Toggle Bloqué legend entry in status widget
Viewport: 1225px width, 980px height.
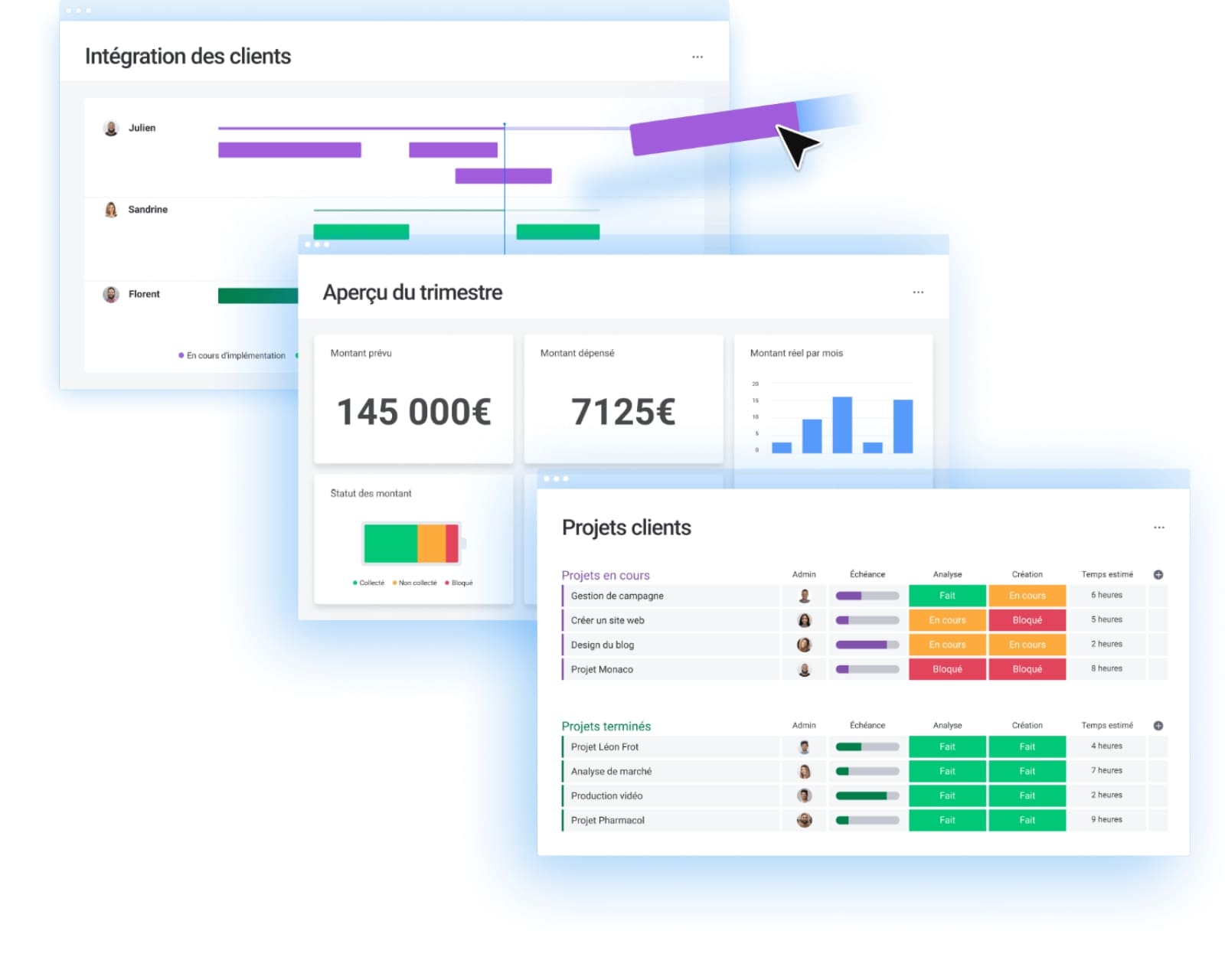coord(459,583)
